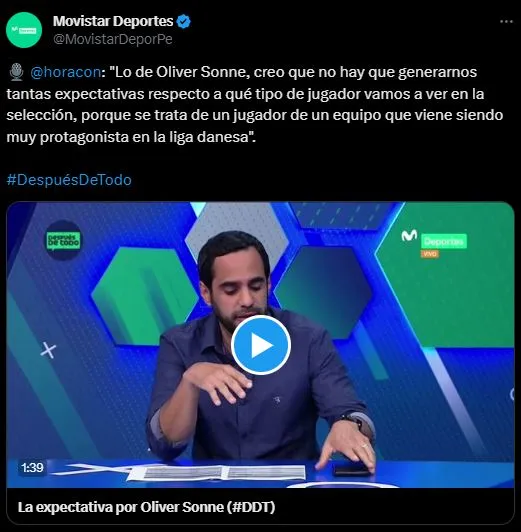This screenshot has width=521, height=532.
Task: Click the Movistar Deportes display name
Action: 113,21
